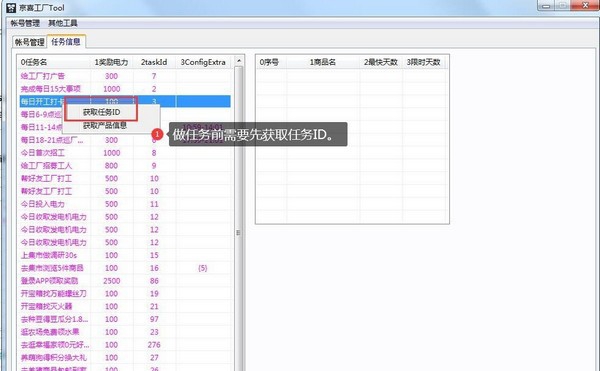The width and height of the screenshot is (600, 371).
Task: Click the 800 reward power cell
Action: [x=111, y=166]
